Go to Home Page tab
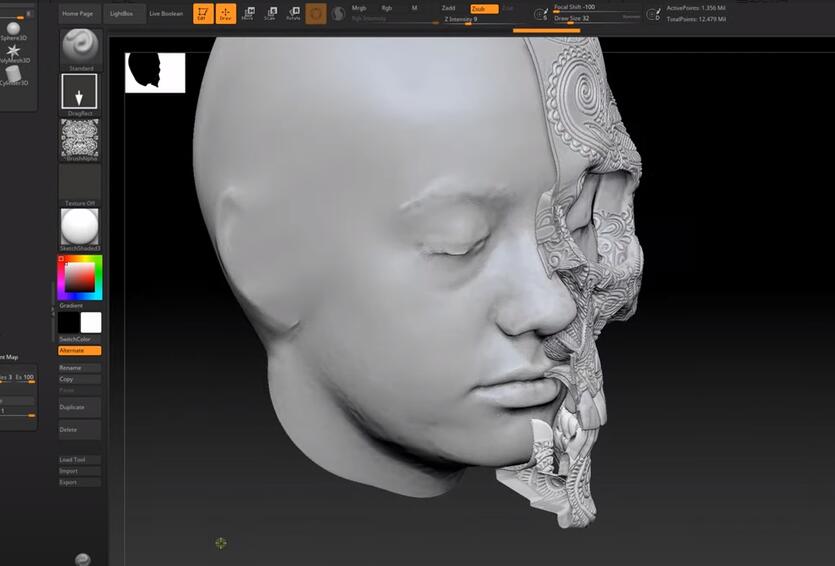835x566 pixels. [77, 14]
